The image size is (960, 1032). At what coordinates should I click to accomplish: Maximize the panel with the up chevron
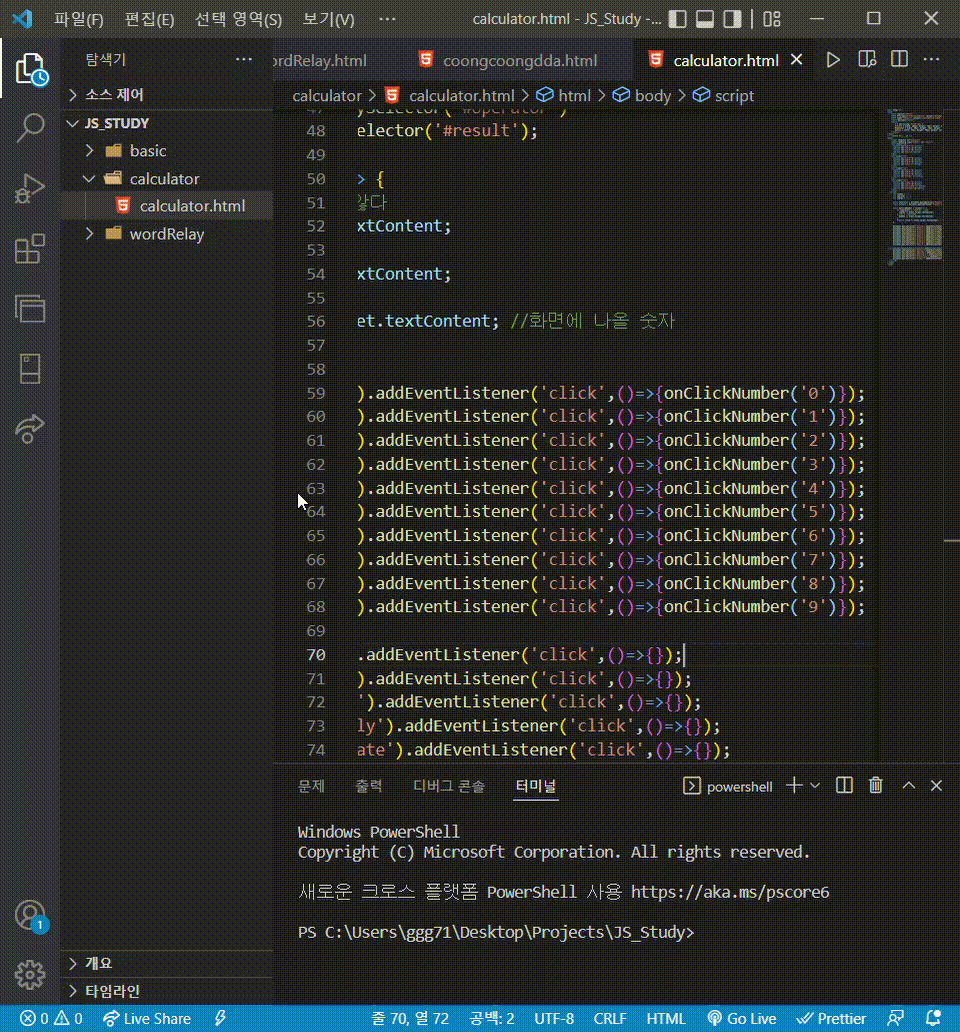click(909, 785)
